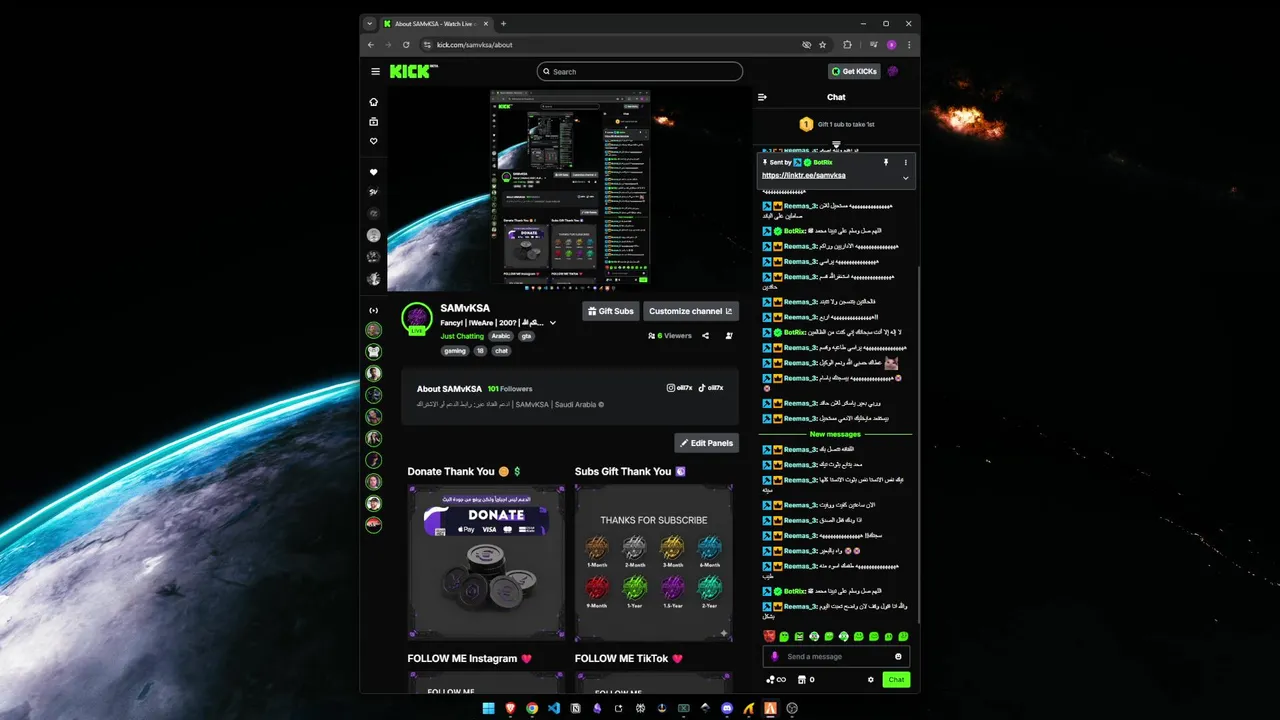
Task: Open the TikTok link olii7x
Action: coord(710,388)
